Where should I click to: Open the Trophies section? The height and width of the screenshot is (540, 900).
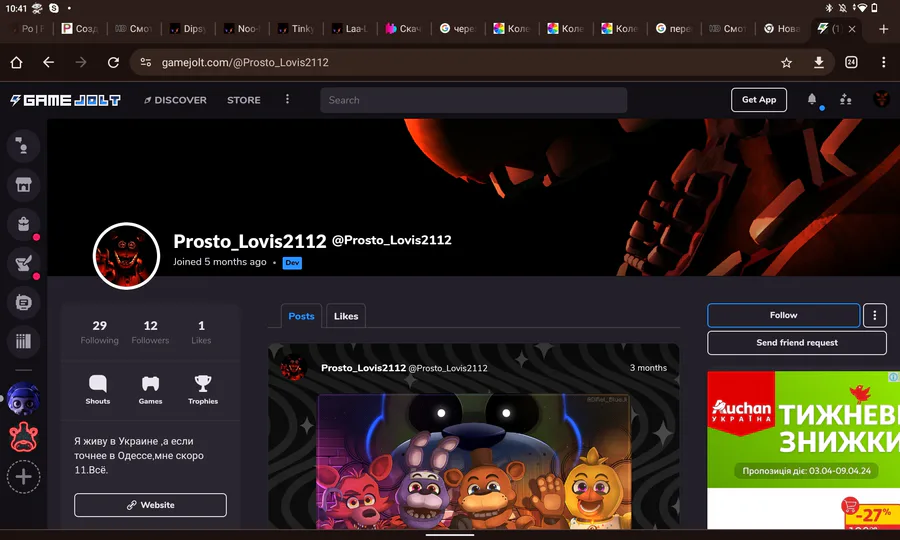pos(203,390)
